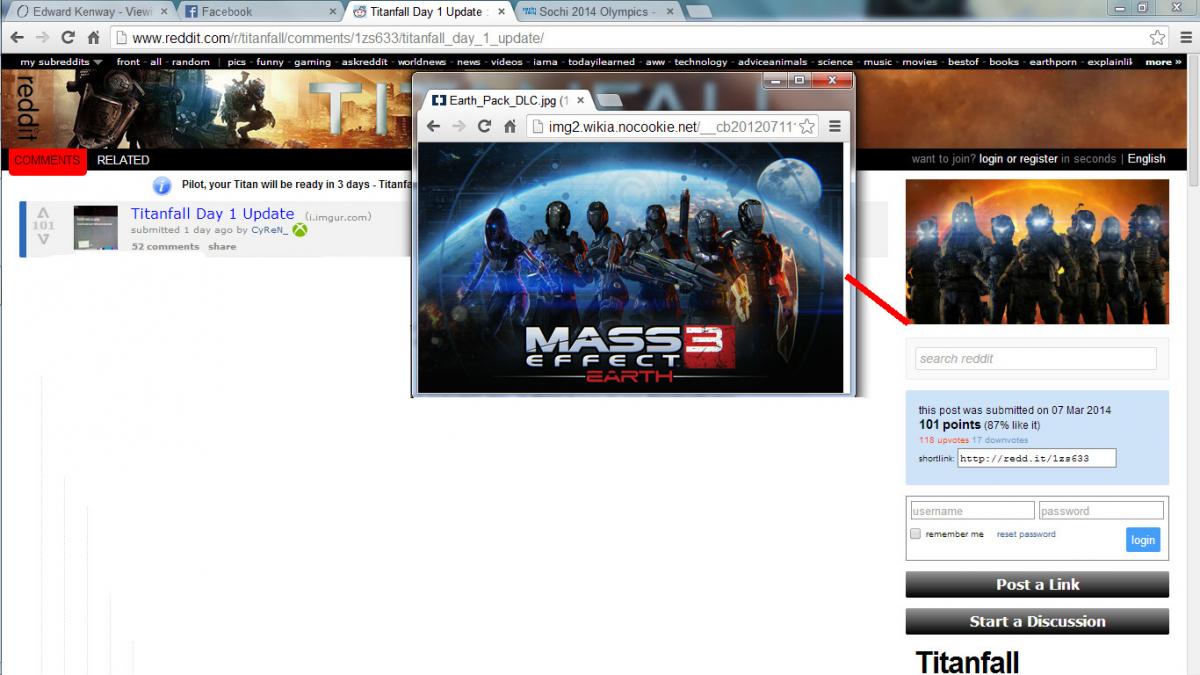Open the post thumbnail image
The image size is (1200, 675).
pyautogui.click(x=96, y=228)
